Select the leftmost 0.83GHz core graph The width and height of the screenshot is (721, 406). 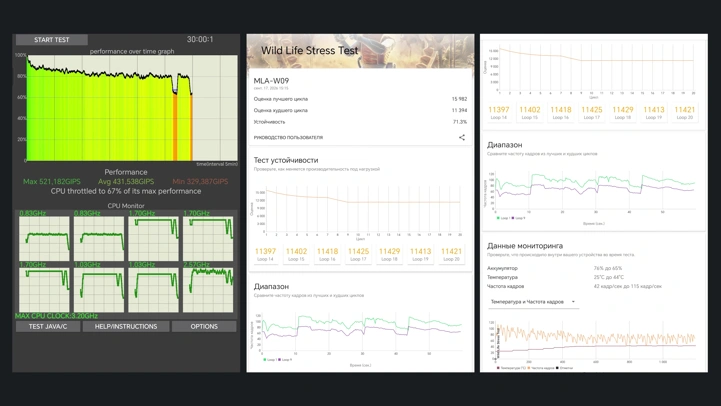point(44,239)
